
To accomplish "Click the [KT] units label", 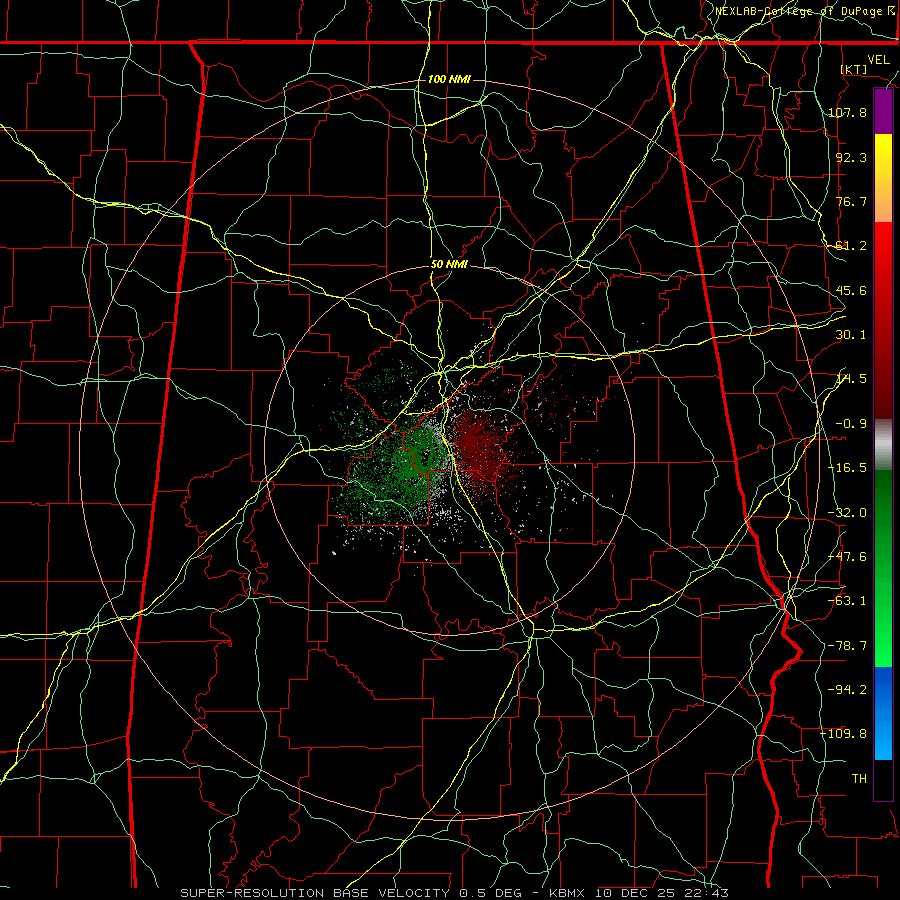I will pyautogui.click(x=854, y=69).
